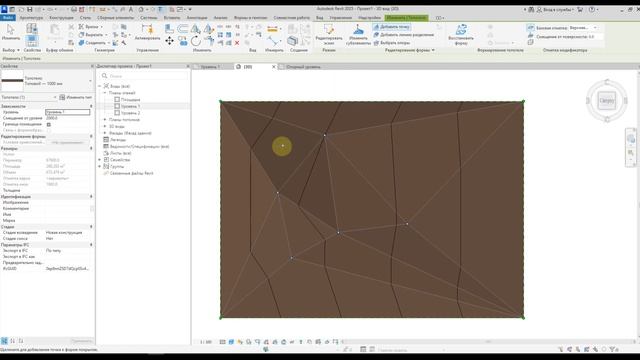The image size is (640, 360).
Task: Select Schedules/Quantities in project browser
Action: 139,146
